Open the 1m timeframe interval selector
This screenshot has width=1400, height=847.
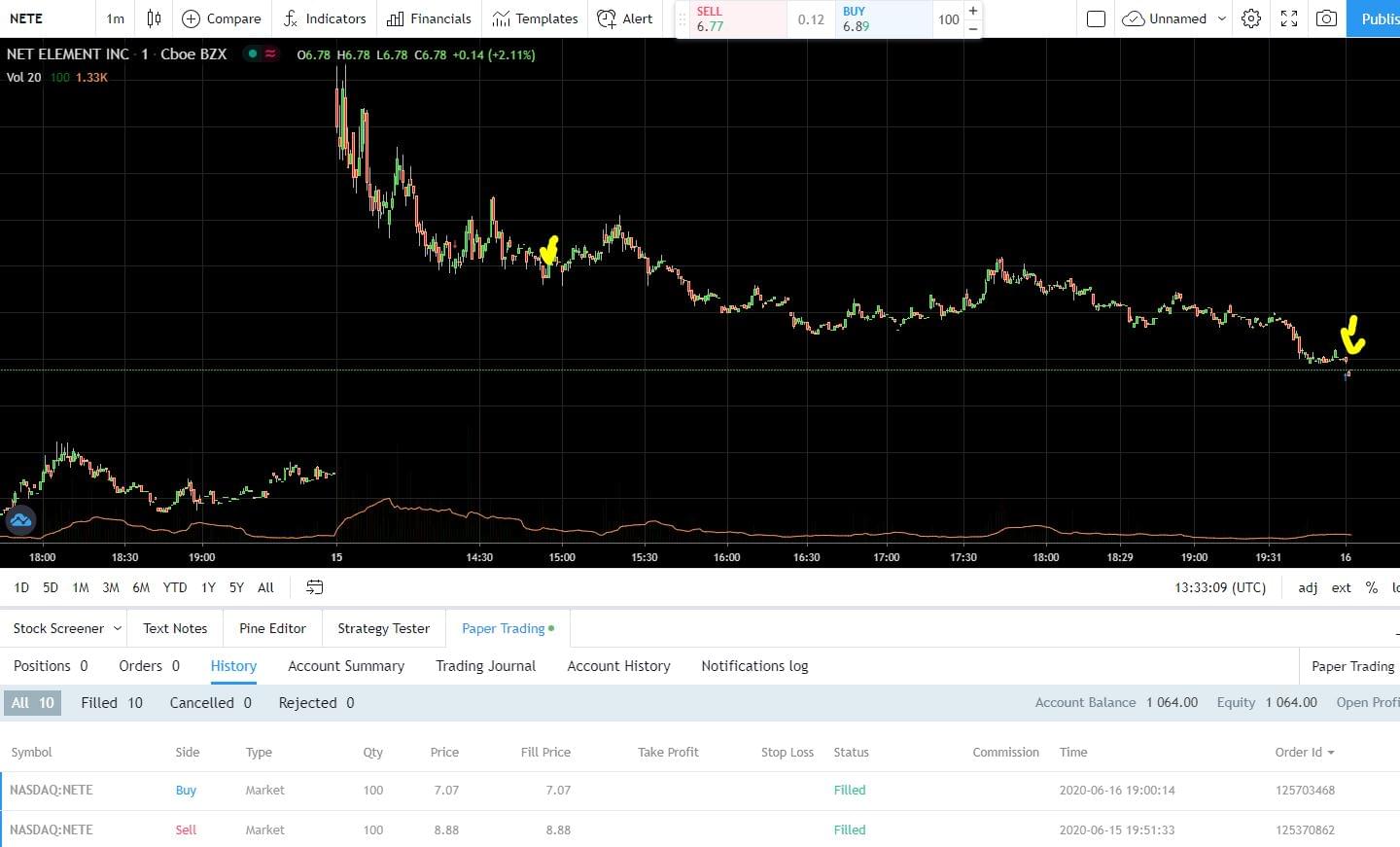tap(115, 18)
